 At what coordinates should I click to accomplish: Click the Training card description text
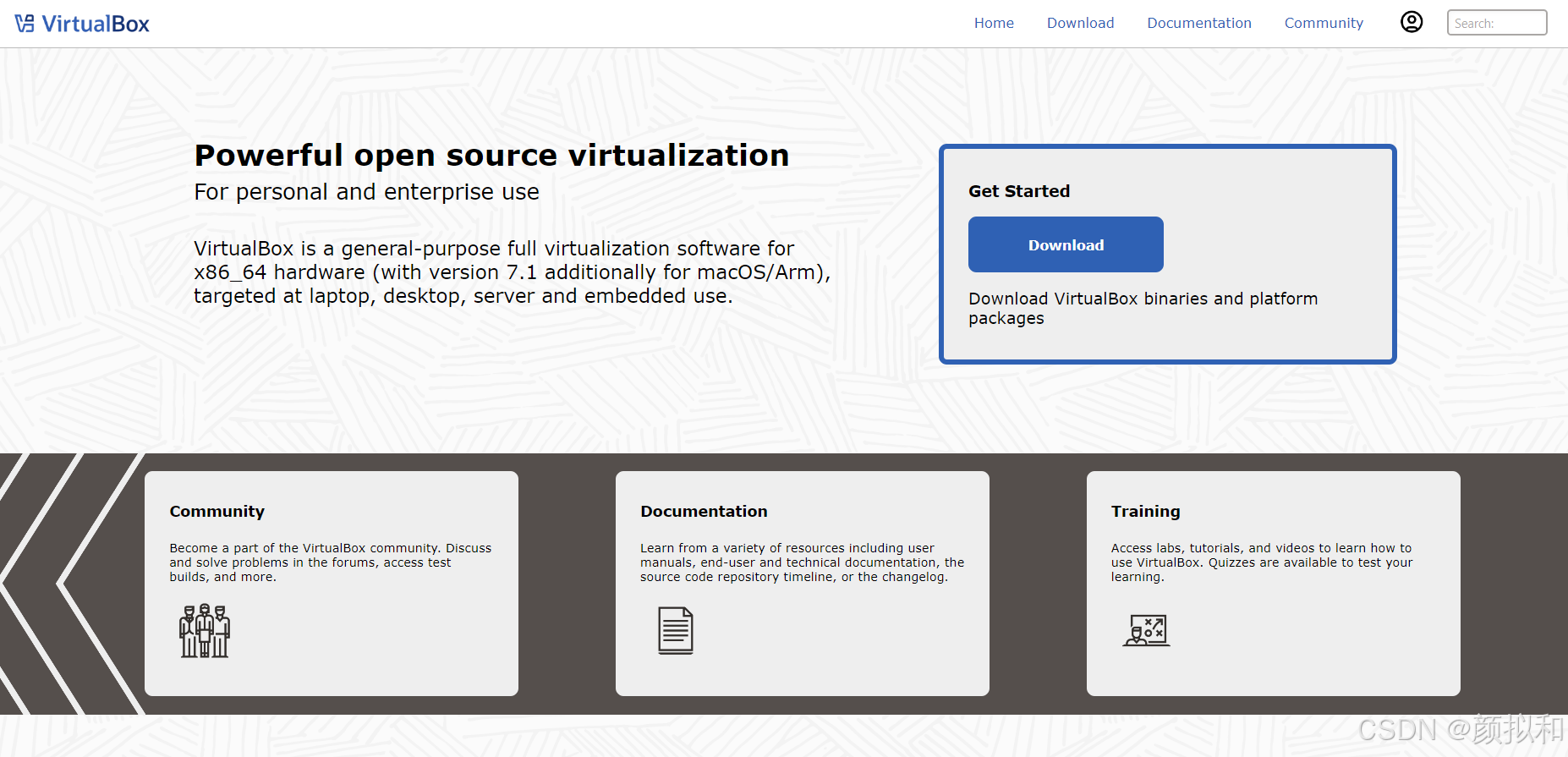(1262, 562)
